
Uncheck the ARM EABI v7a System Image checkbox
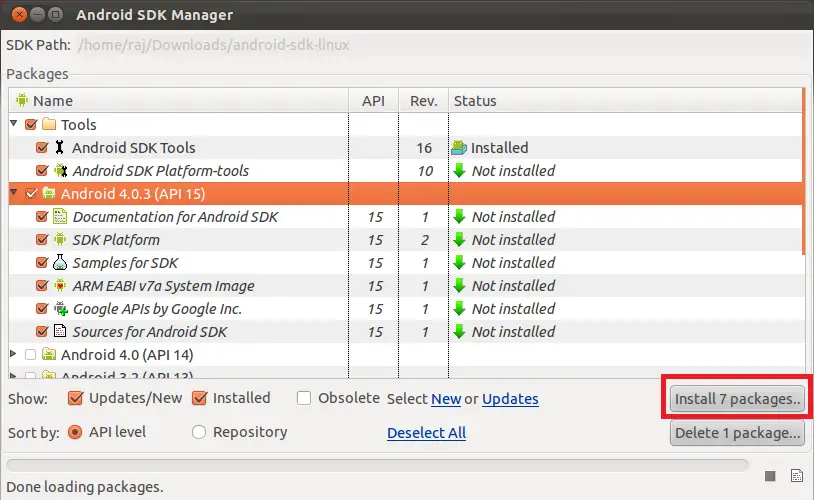click(x=42, y=285)
